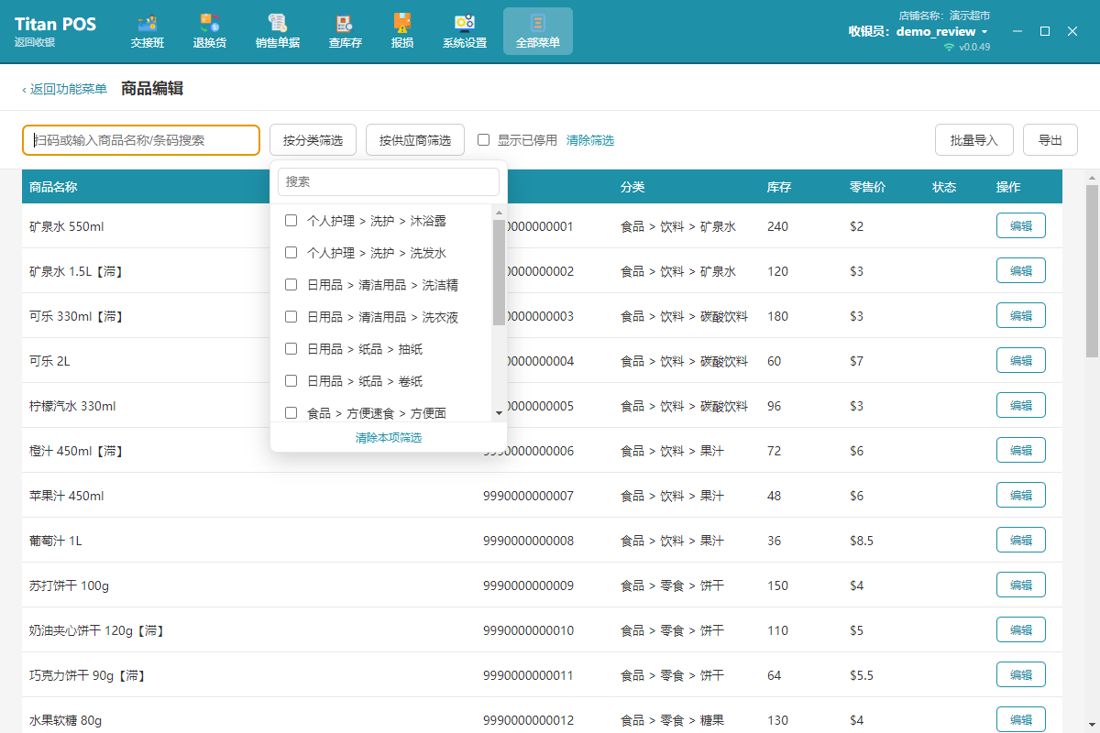Image resolution: width=1100 pixels, height=733 pixels.
Task: Check the 个人护理 > 洗护 > 沐浴露 category
Action: coord(291,220)
